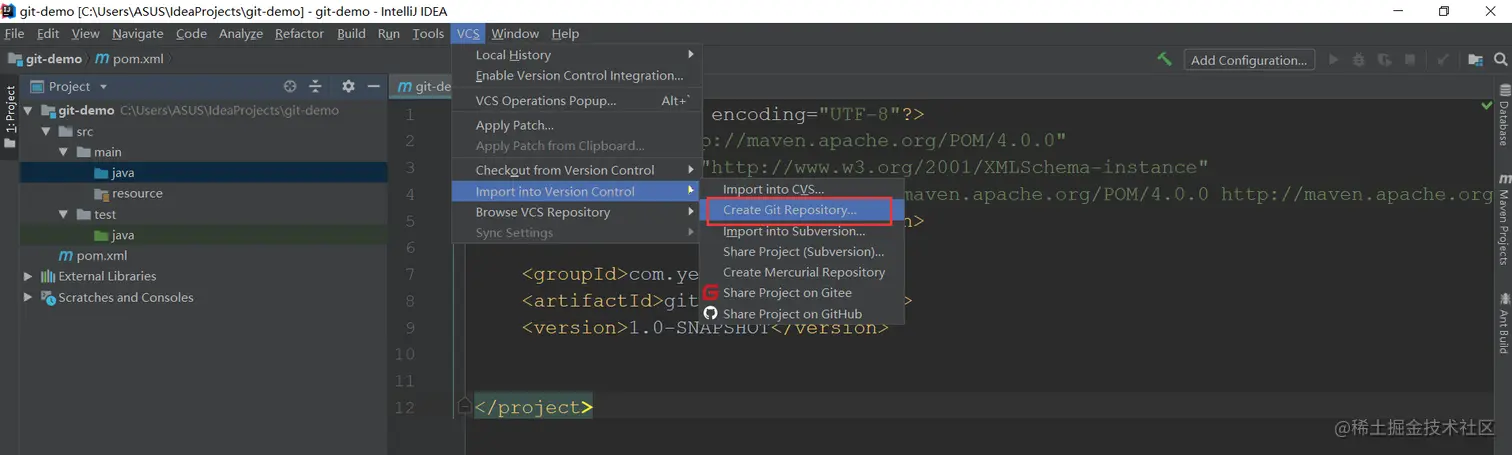The height and width of the screenshot is (455, 1512).
Task: Click the checkmark icon in toolbar
Action: [x=1443, y=60]
